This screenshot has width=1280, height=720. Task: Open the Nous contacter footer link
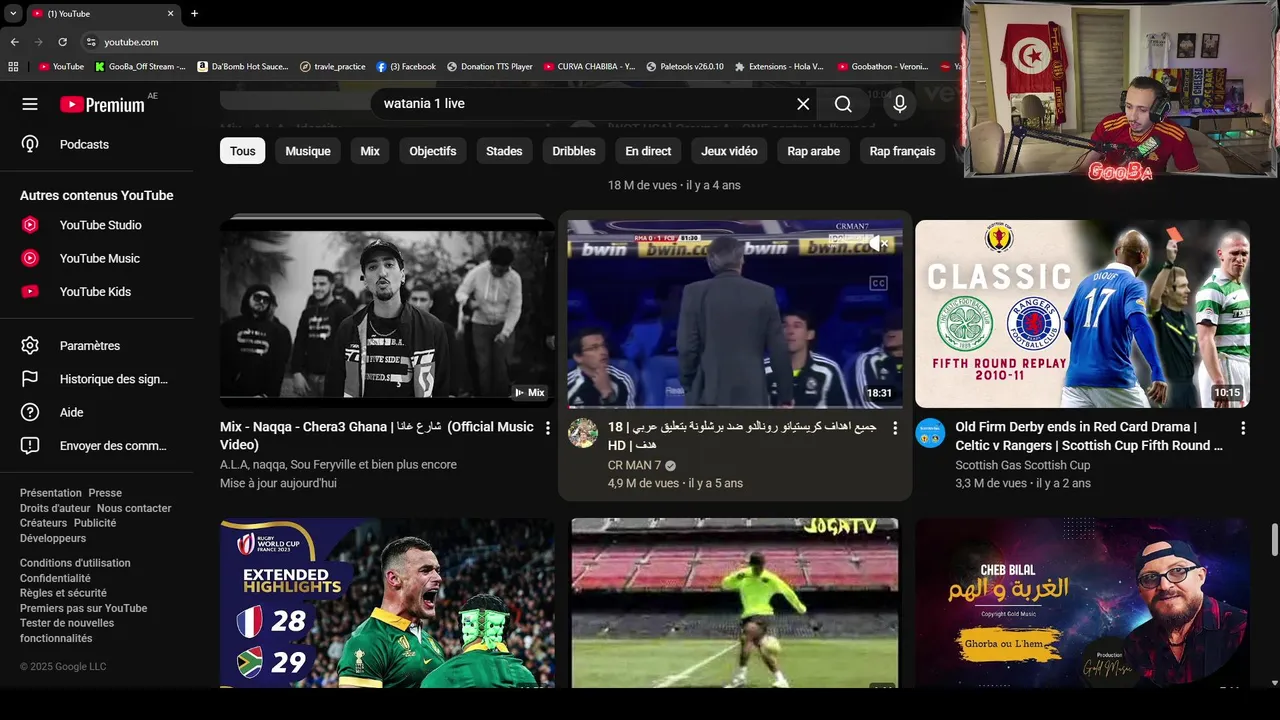click(x=134, y=508)
